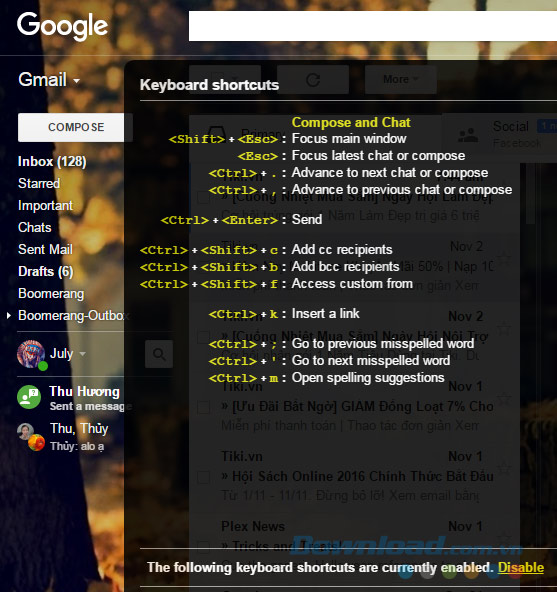Open the More dropdown in toolbar

(x=401, y=80)
